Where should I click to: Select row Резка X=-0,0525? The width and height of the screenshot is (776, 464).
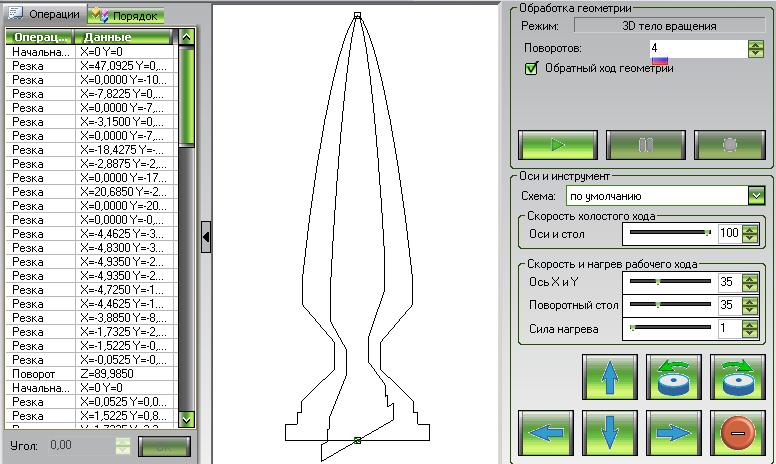coord(91,360)
